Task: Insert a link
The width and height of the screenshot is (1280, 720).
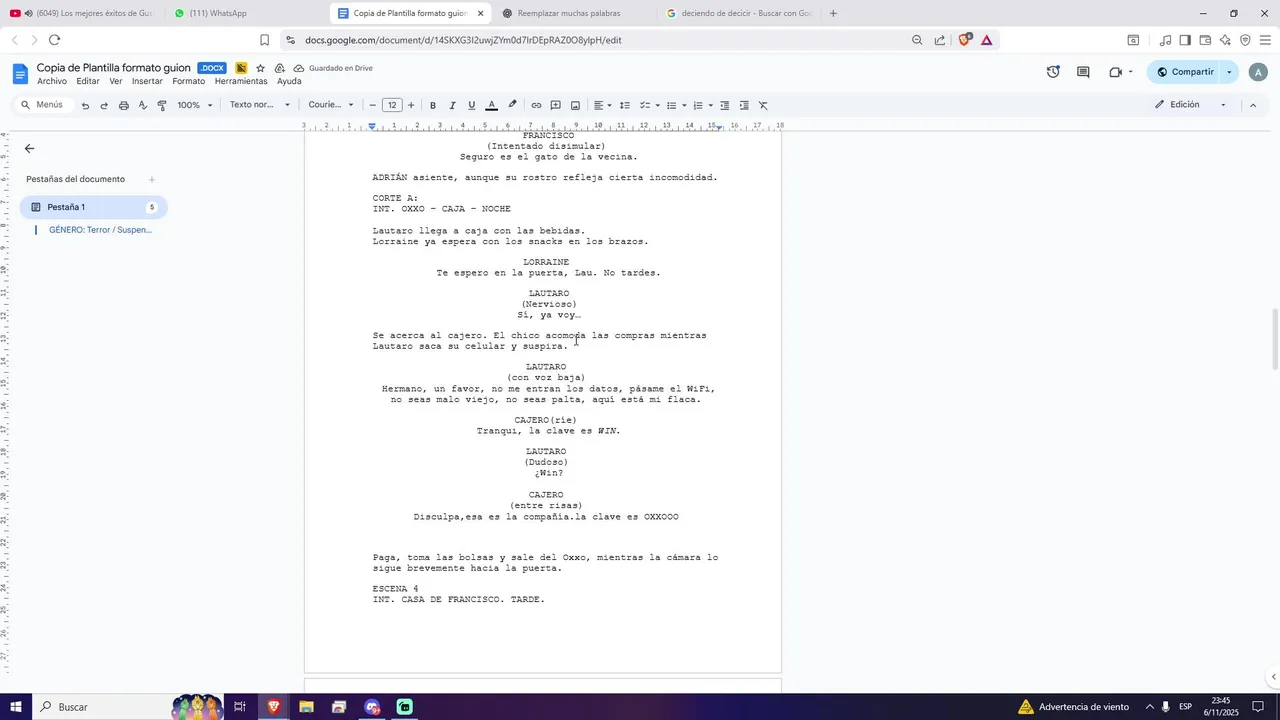Action: coord(536,105)
